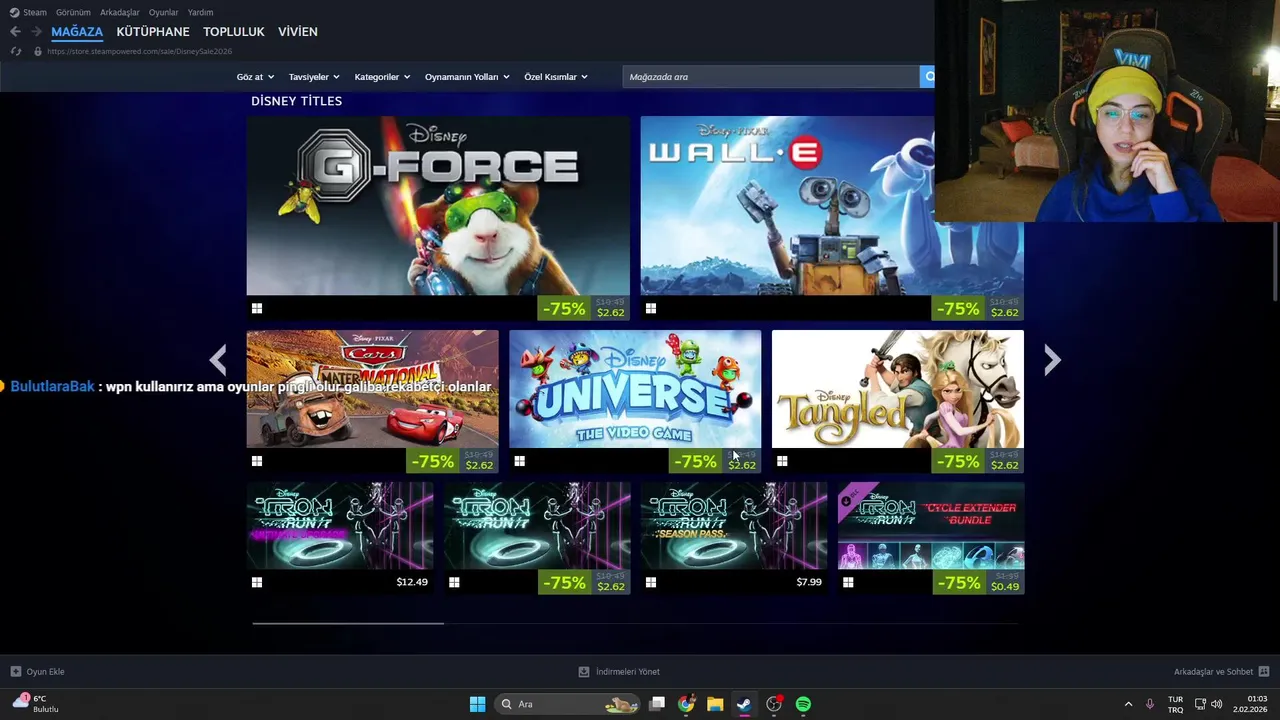1280x720 pixels.
Task: Switch to the TOPLULUK tab
Action: (x=234, y=32)
